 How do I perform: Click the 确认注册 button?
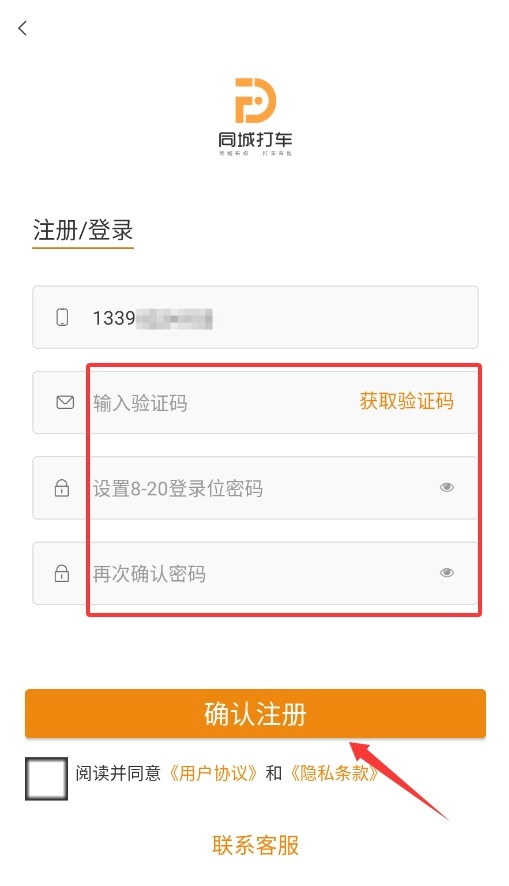coord(255,713)
